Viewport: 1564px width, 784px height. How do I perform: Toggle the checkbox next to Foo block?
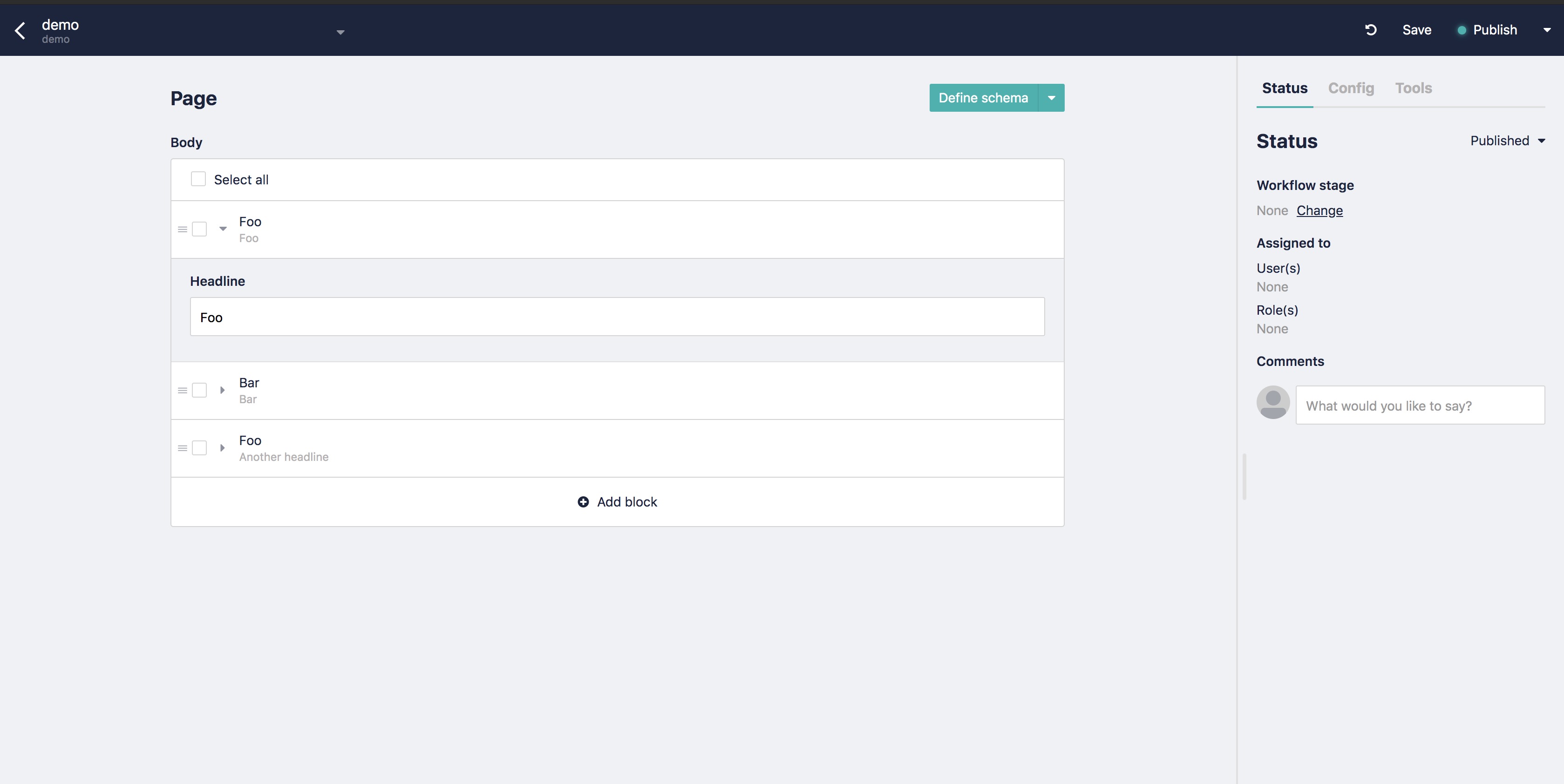tap(199, 228)
